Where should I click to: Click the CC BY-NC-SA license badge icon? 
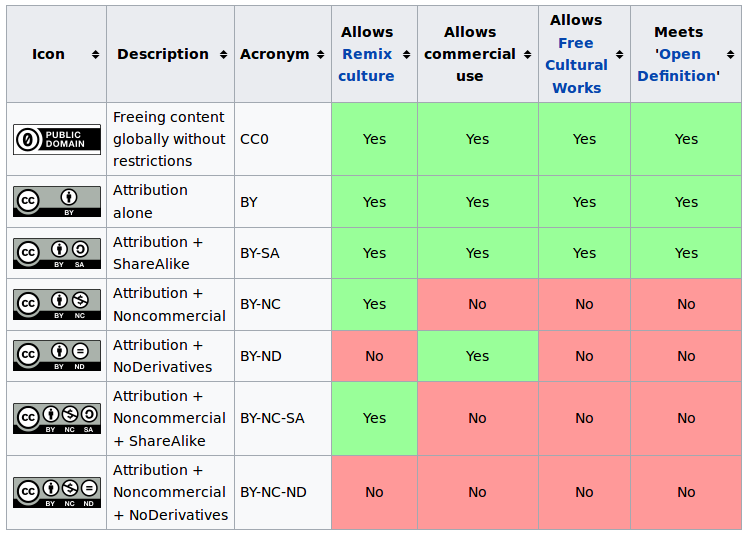tap(57, 418)
